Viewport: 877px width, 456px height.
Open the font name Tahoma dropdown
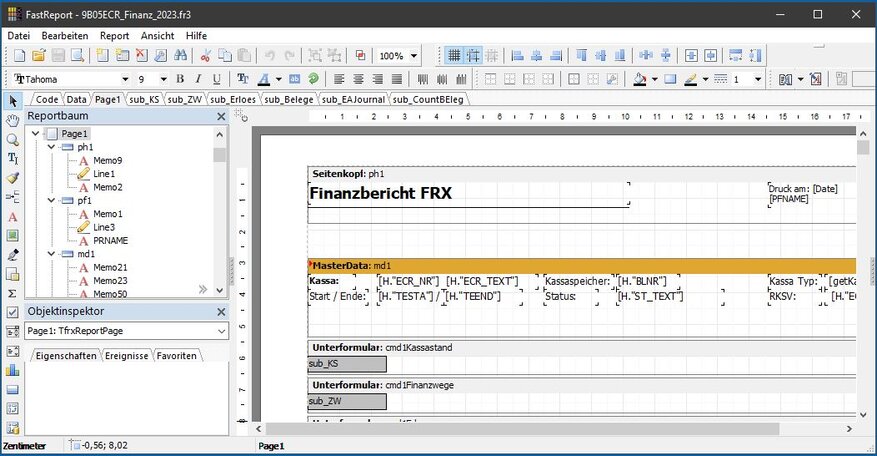click(x=125, y=79)
